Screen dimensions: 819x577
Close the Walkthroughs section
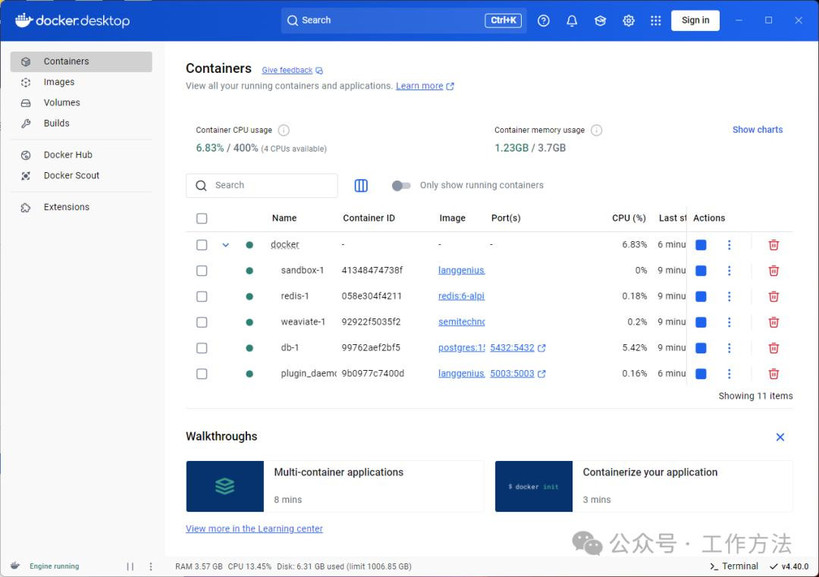[780, 437]
